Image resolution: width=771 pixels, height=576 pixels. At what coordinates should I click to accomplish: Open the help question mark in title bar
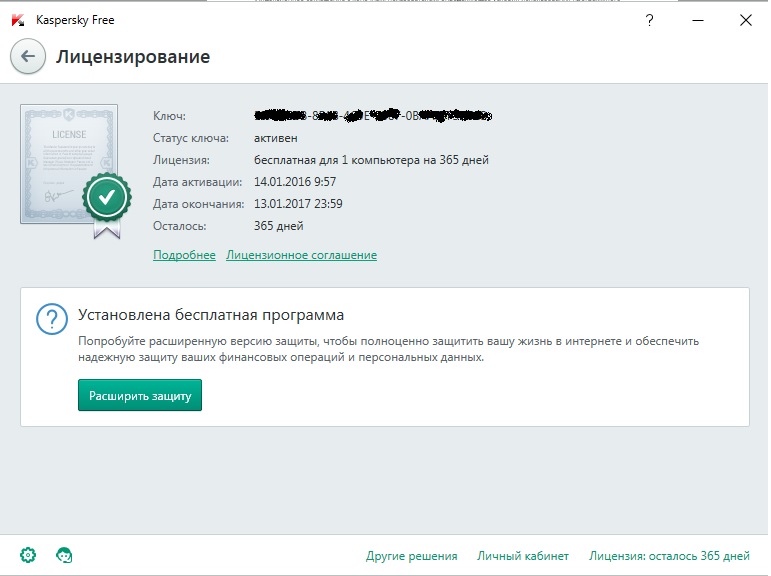(650, 20)
